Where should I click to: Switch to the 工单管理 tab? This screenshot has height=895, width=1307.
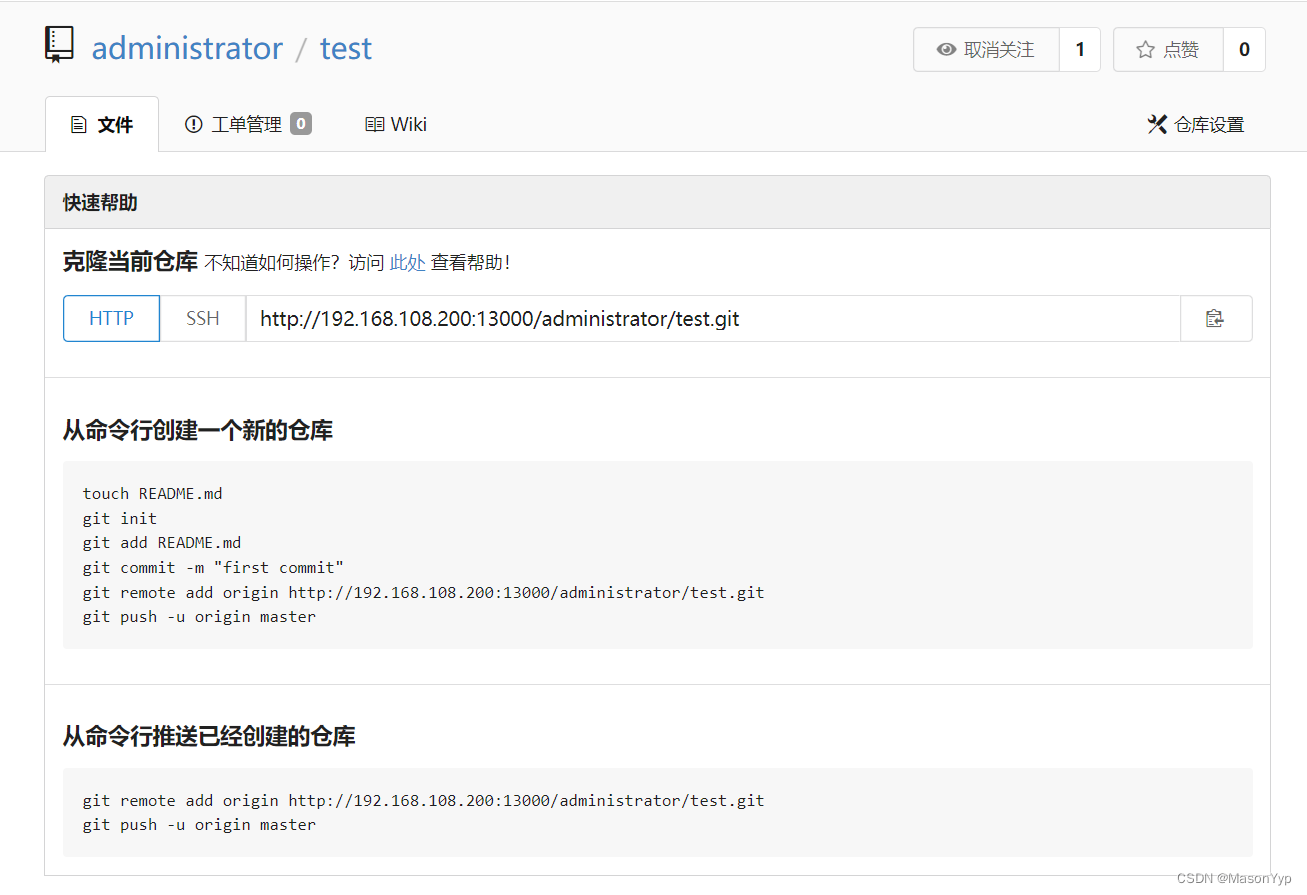[247, 124]
